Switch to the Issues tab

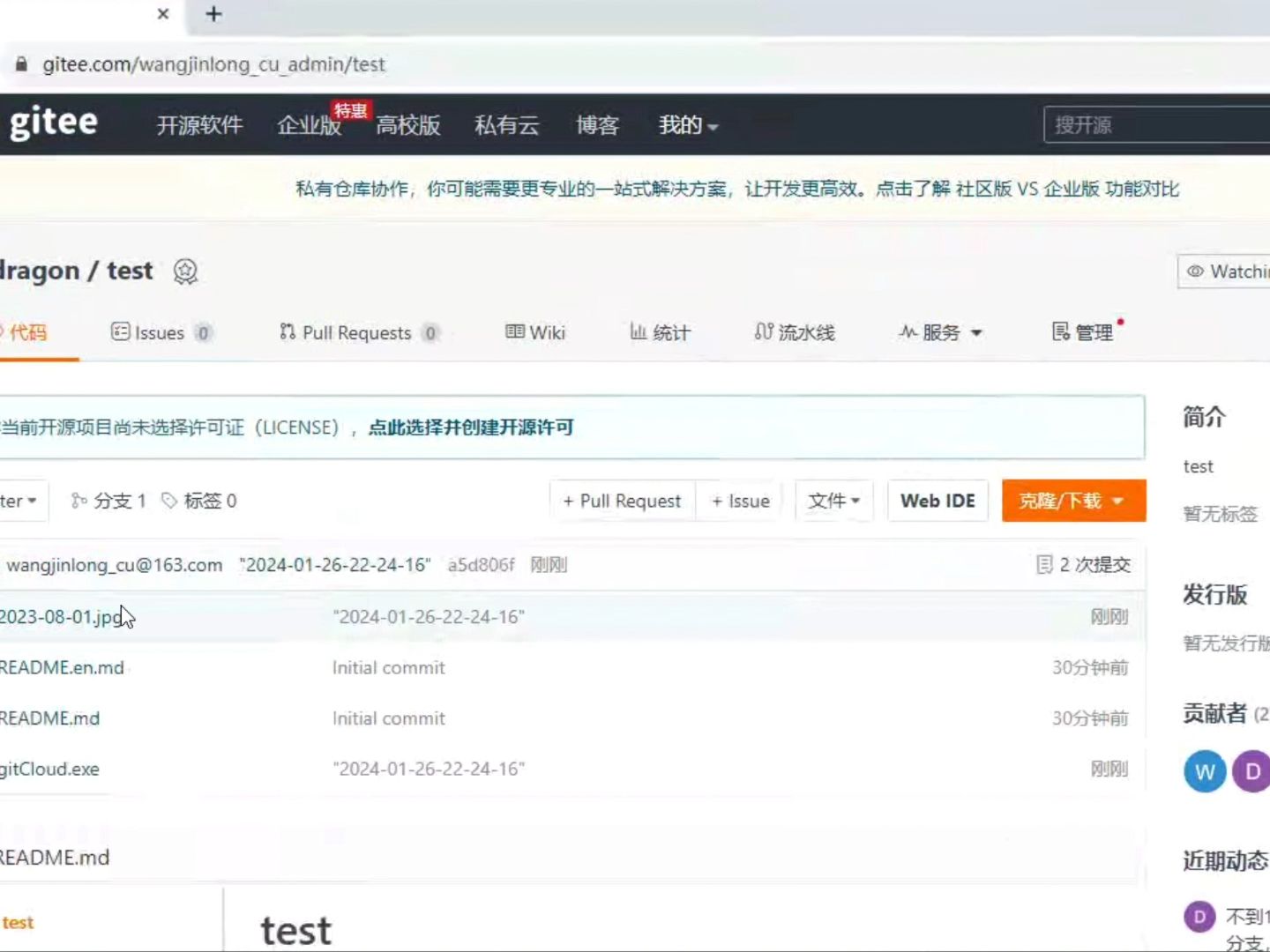(161, 332)
